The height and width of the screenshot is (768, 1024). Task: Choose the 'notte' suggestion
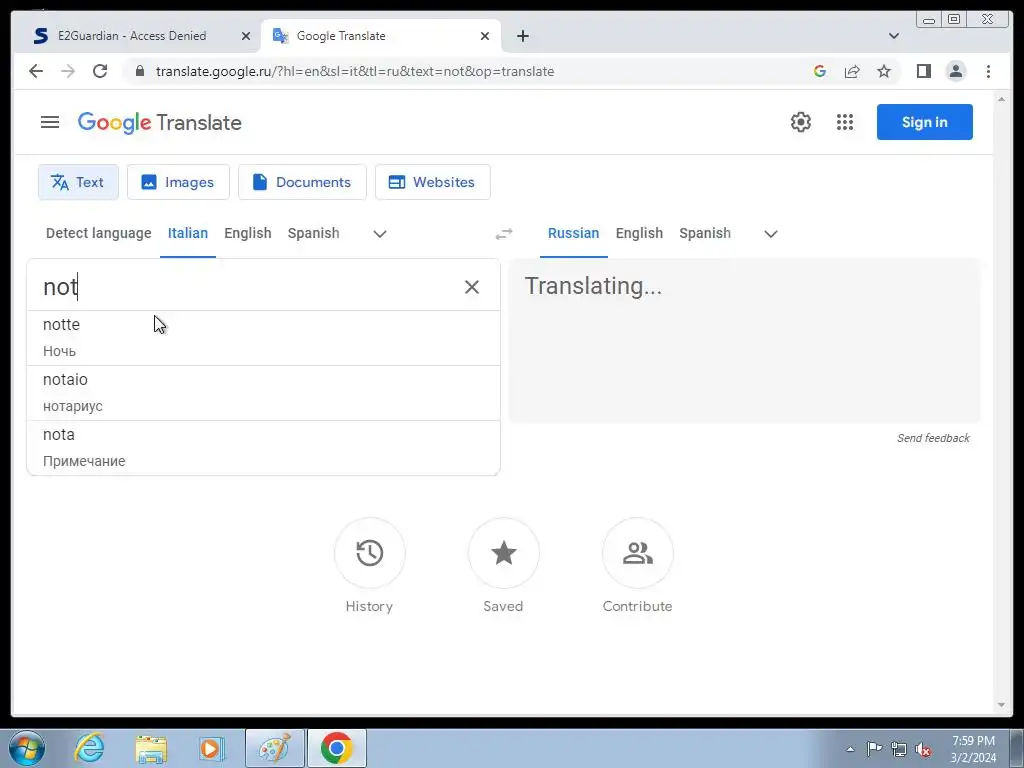263,338
